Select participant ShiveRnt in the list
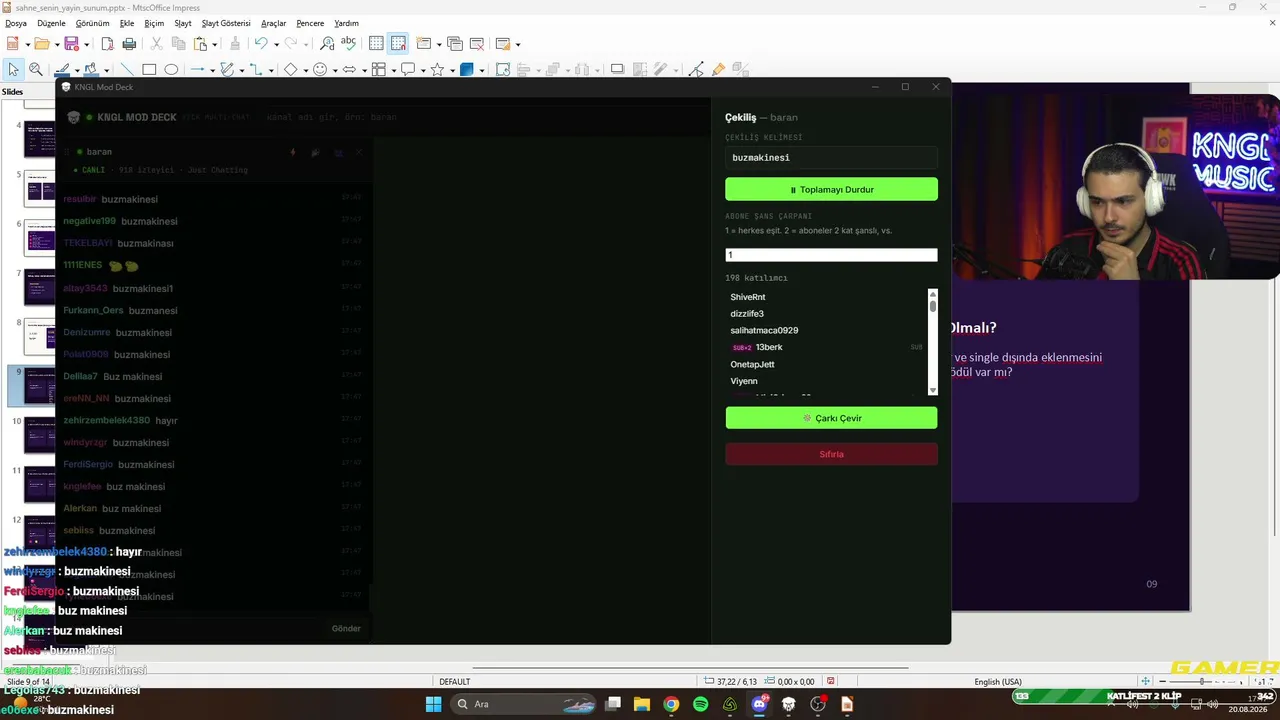 pyautogui.click(x=748, y=297)
